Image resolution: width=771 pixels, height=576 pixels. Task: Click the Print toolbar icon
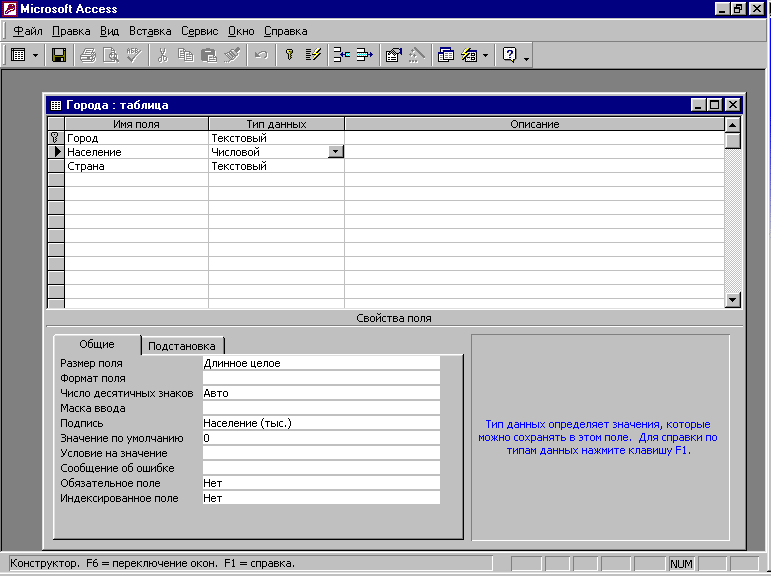click(x=88, y=55)
